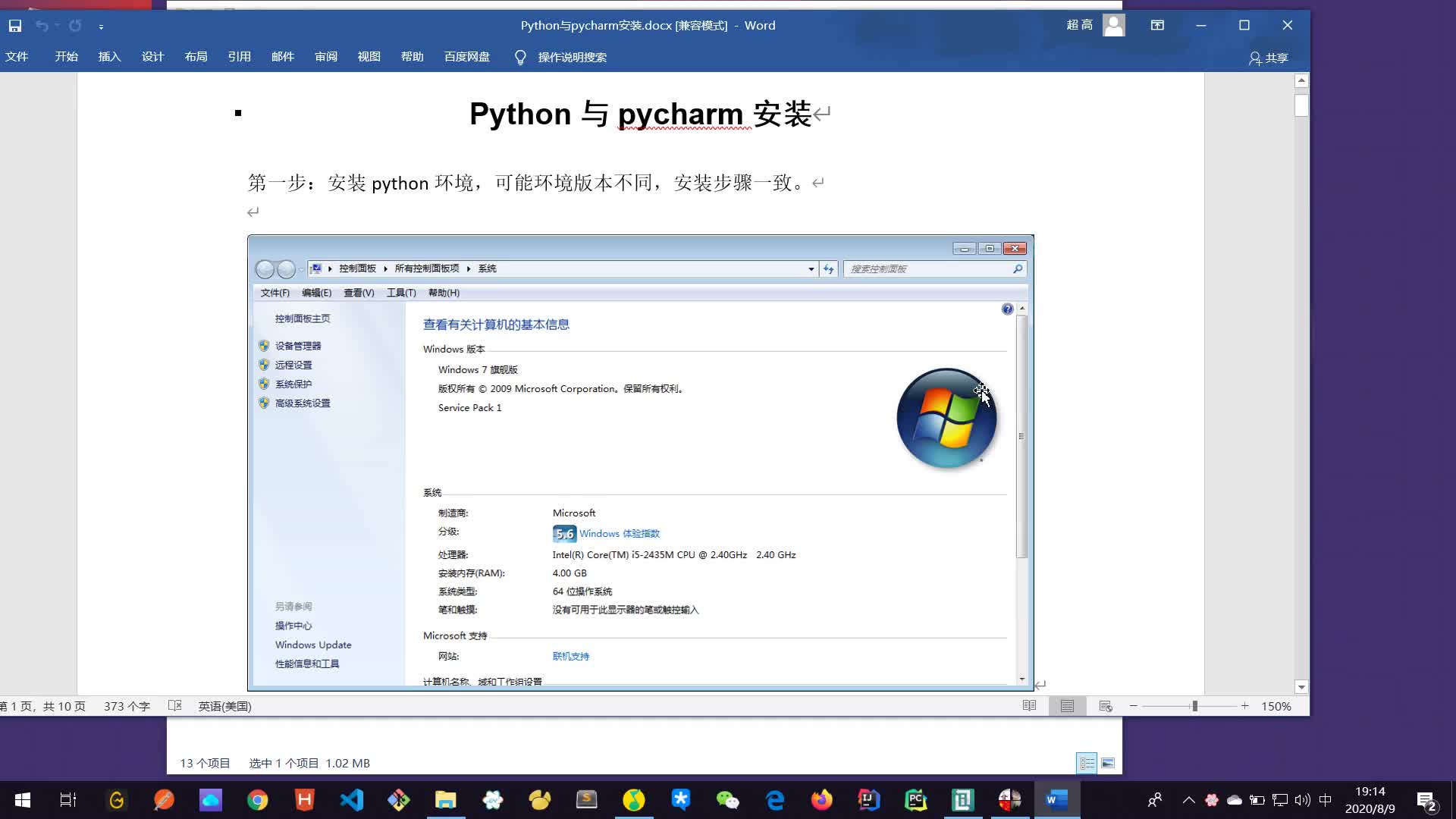Open the 布局 ribbon tab
Image resolution: width=1456 pixels, height=819 pixels.
tap(196, 57)
